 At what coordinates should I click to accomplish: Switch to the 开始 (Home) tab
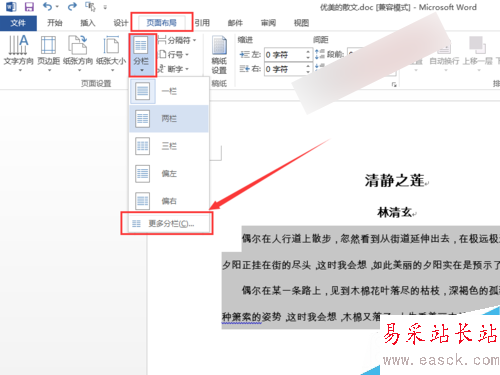click(x=55, y=23)
